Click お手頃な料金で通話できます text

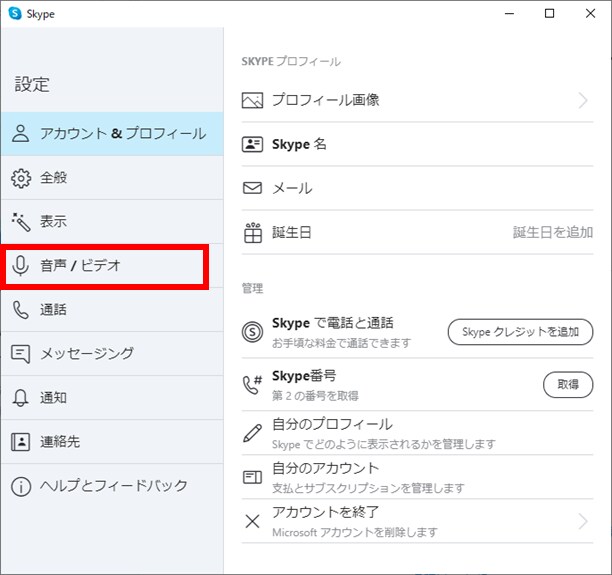(x=342, y=343)
